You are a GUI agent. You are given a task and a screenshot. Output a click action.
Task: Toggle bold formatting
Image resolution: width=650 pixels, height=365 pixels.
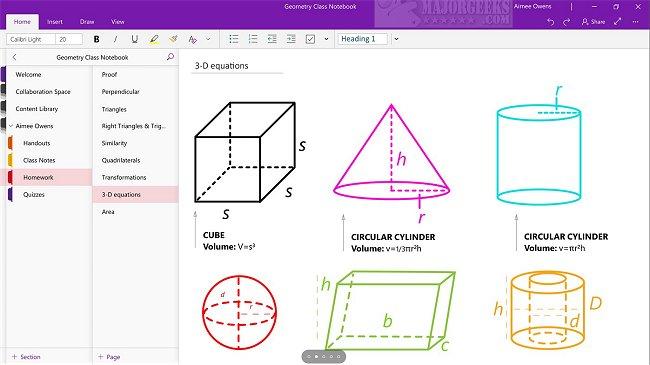pos(96,39)
